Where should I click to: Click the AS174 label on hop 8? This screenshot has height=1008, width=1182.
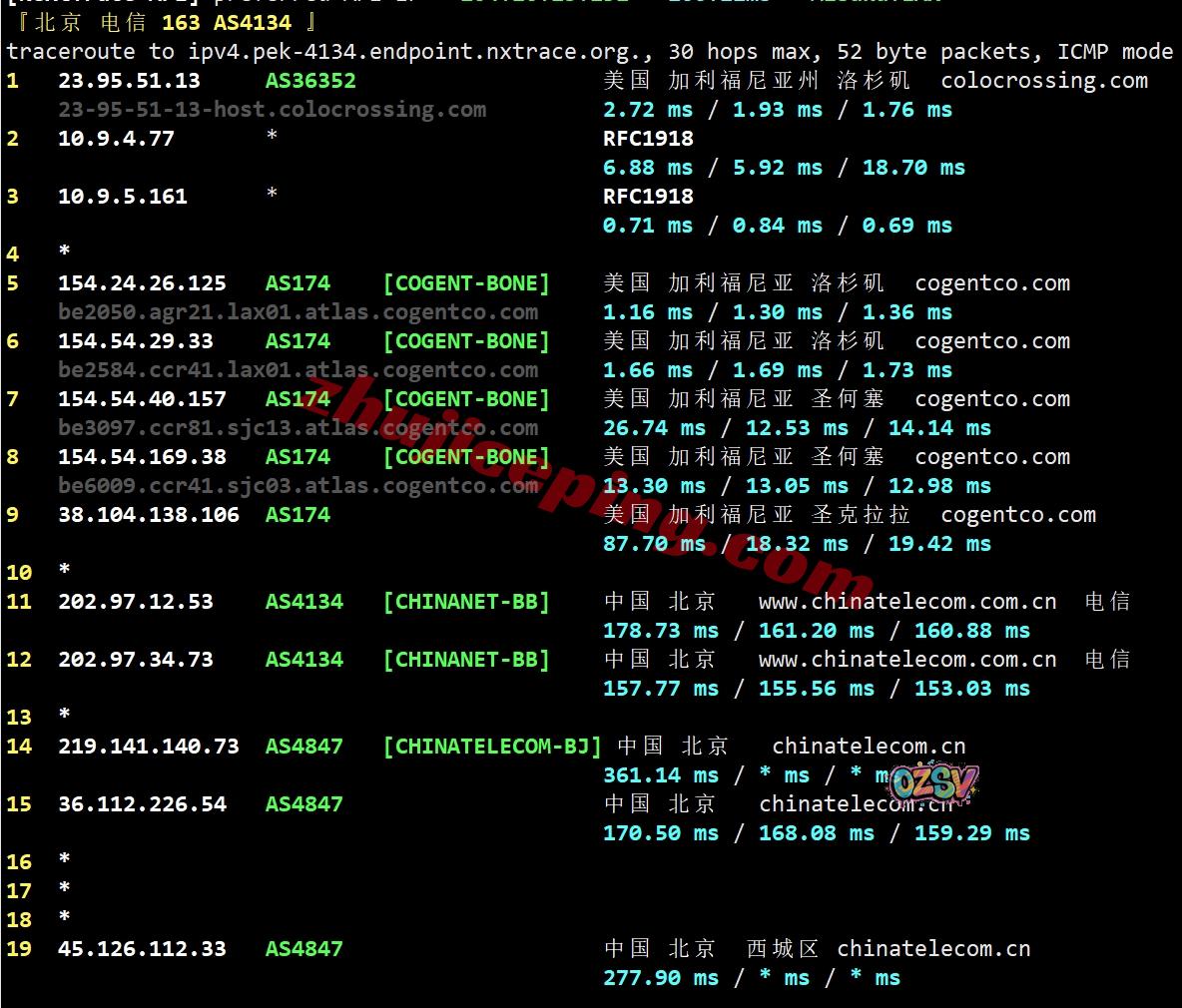(x=297, y=457)
